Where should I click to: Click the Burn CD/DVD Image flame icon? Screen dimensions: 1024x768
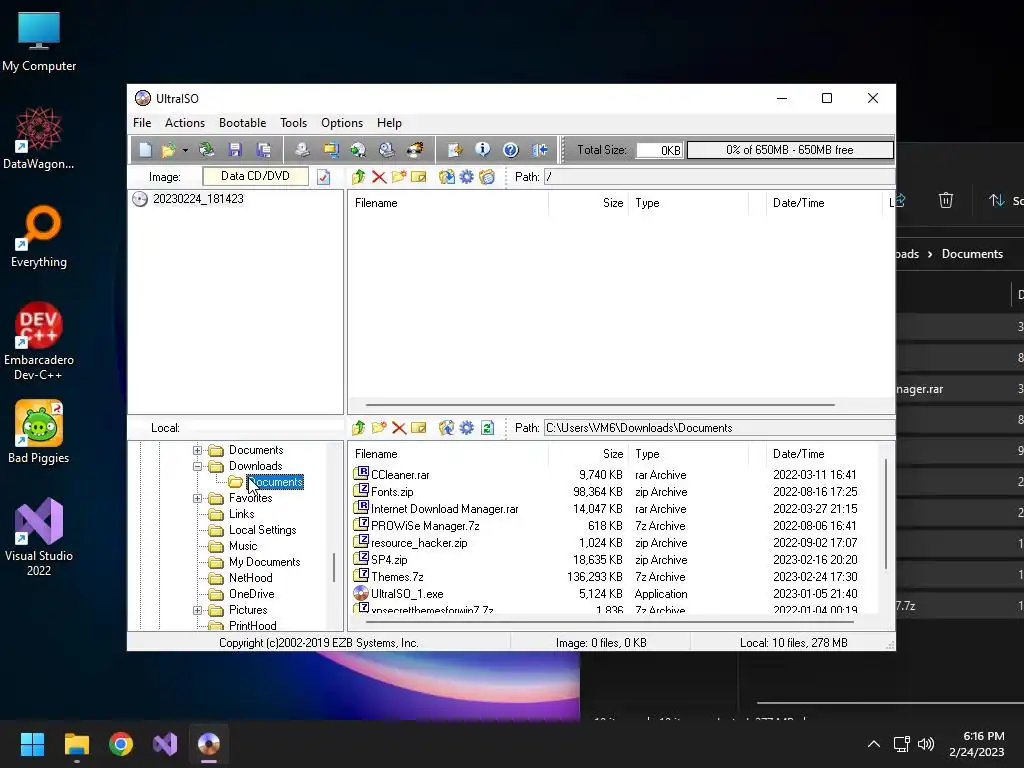coord(415,150)
